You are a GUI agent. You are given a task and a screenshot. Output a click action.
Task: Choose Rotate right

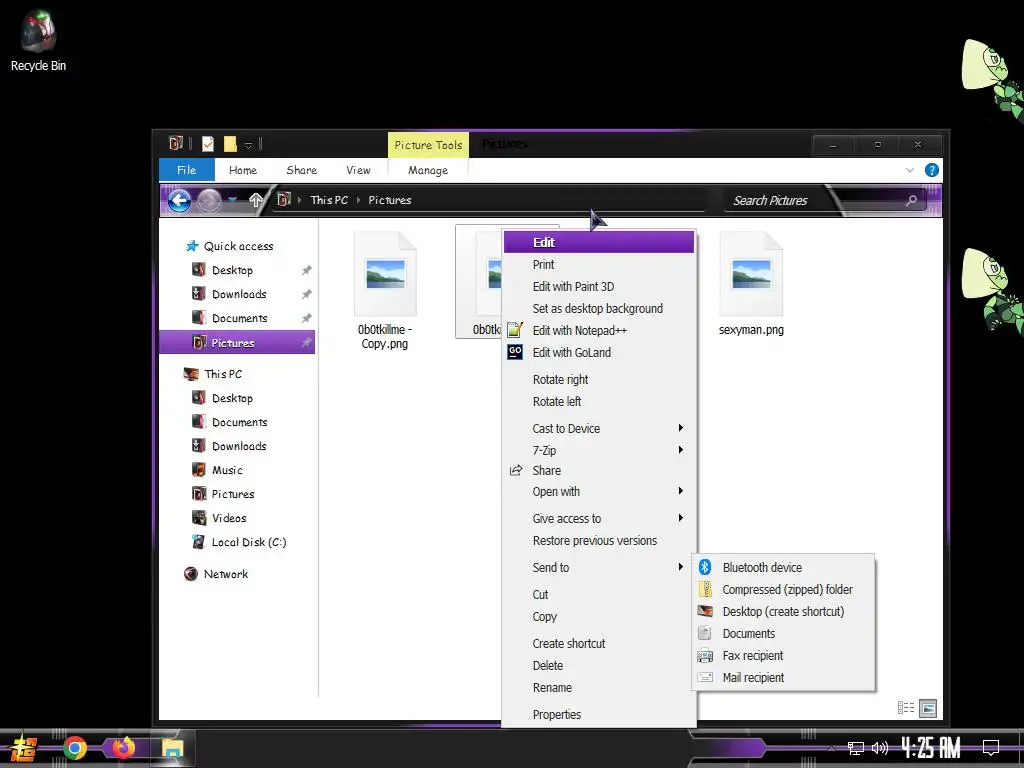coord(599,380)
